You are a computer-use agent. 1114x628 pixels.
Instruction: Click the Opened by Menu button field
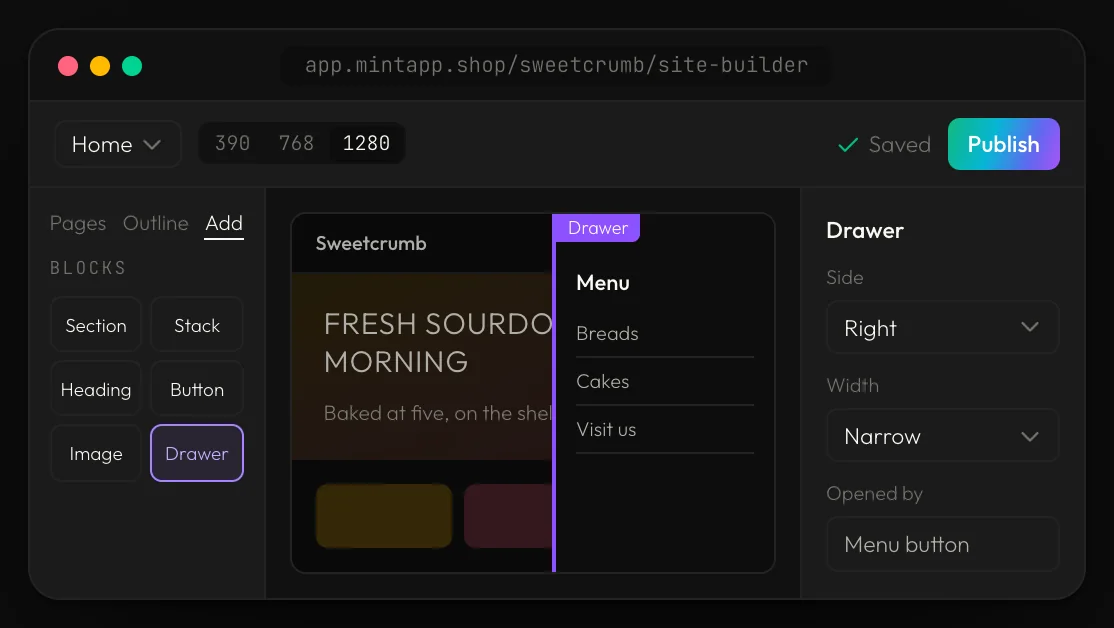click(x=942, y=544)
